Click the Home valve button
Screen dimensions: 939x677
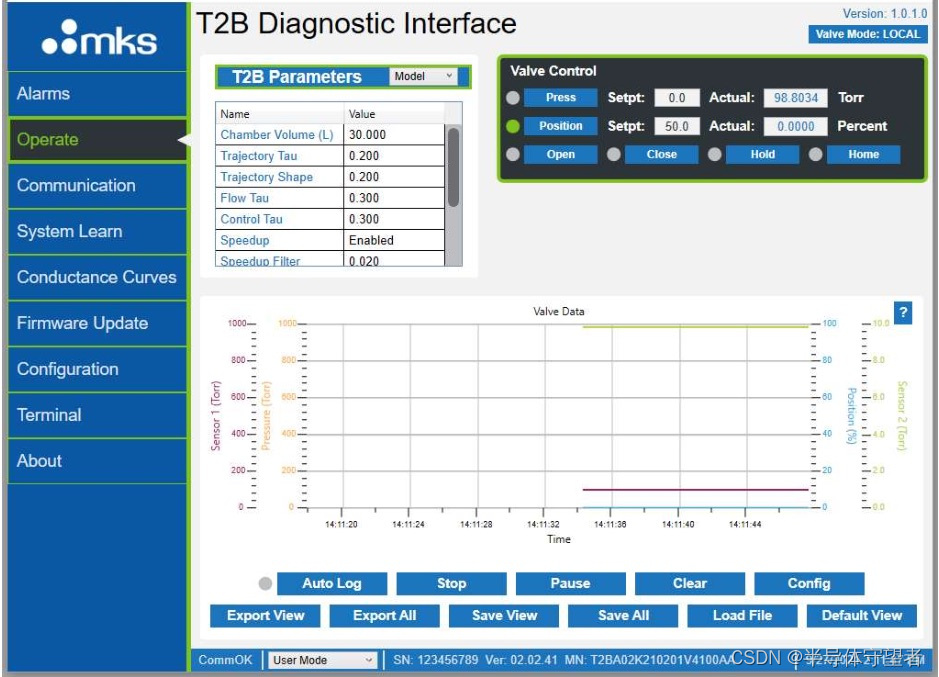point(863,155)
